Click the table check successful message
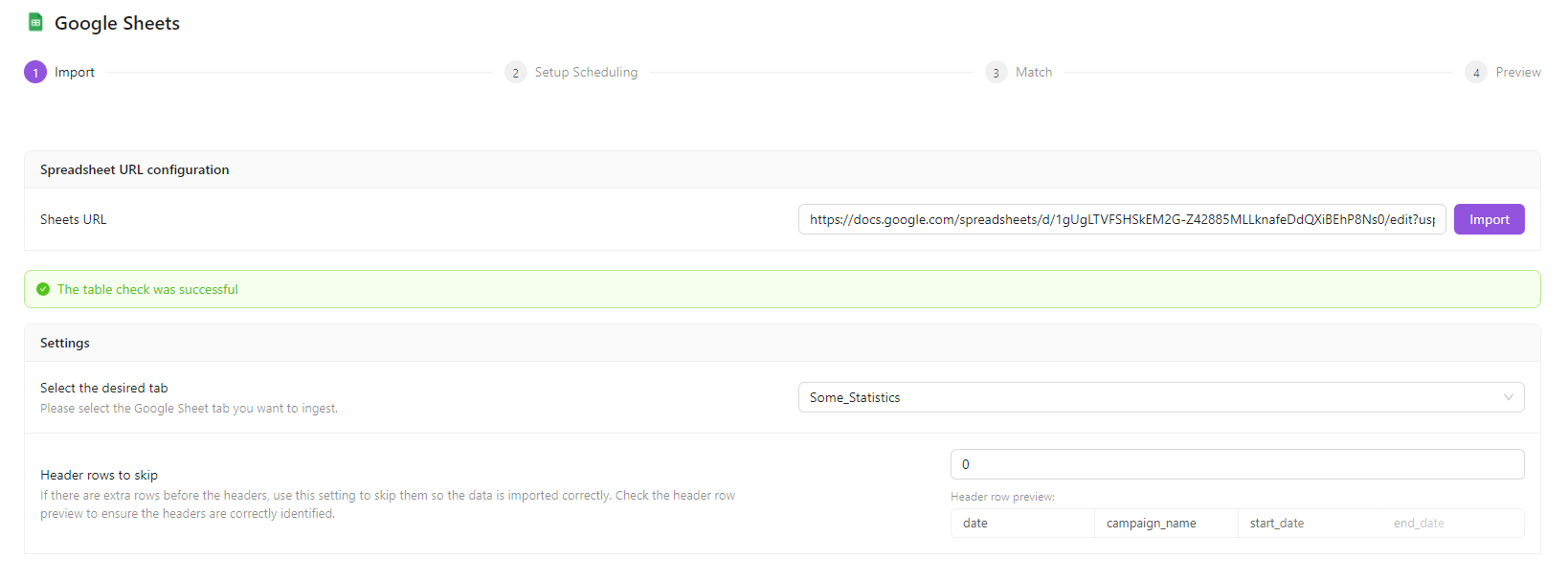1568x581 pixels. [x=147, y=289]
